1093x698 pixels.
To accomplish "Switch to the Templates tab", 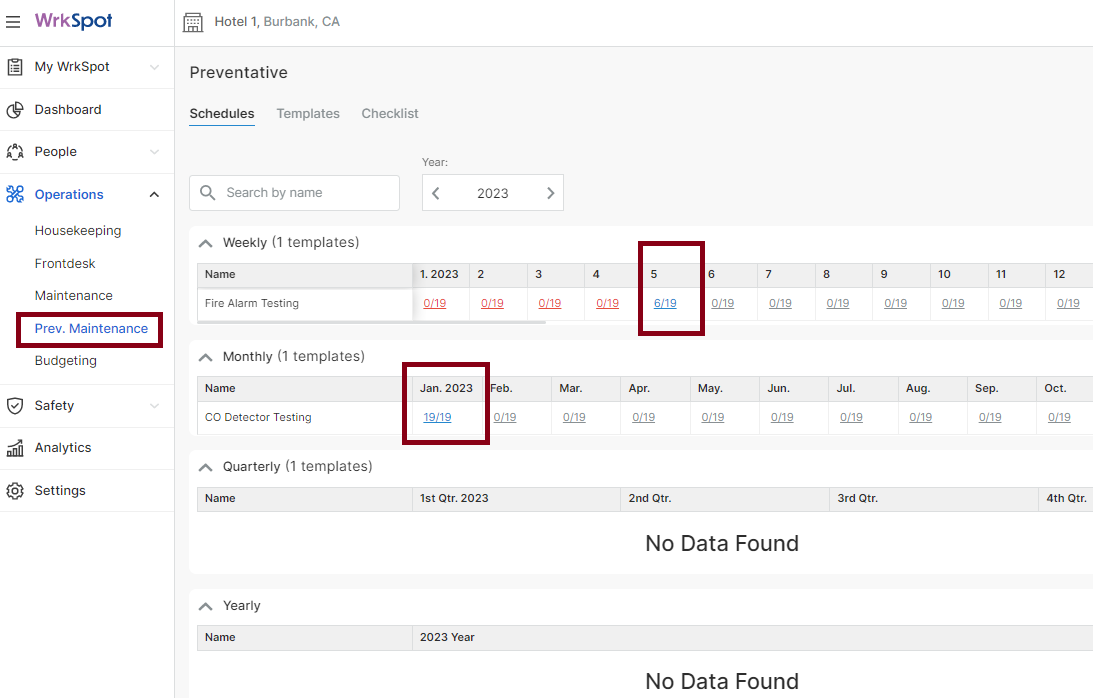I will (307, 113).
